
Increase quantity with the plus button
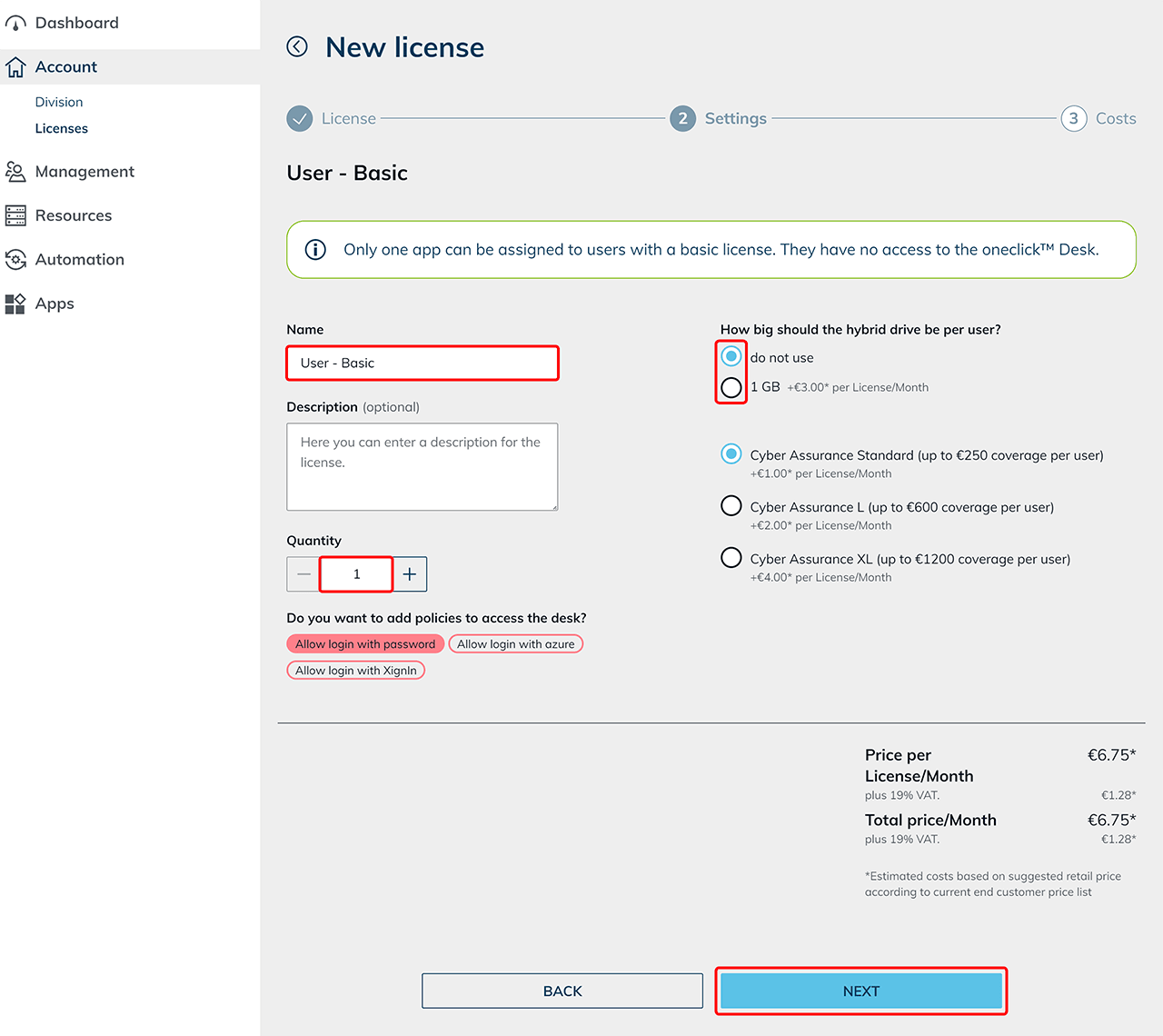tap(410, 574)
